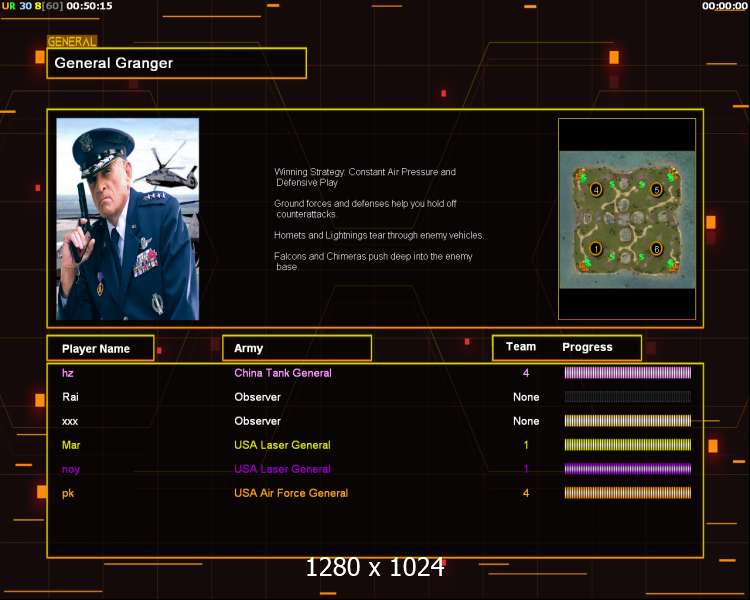This screenshot has width=750, height=600.
Task: Click start position 5 on the map
Action: pyautogui.click(x=657, y=190)
